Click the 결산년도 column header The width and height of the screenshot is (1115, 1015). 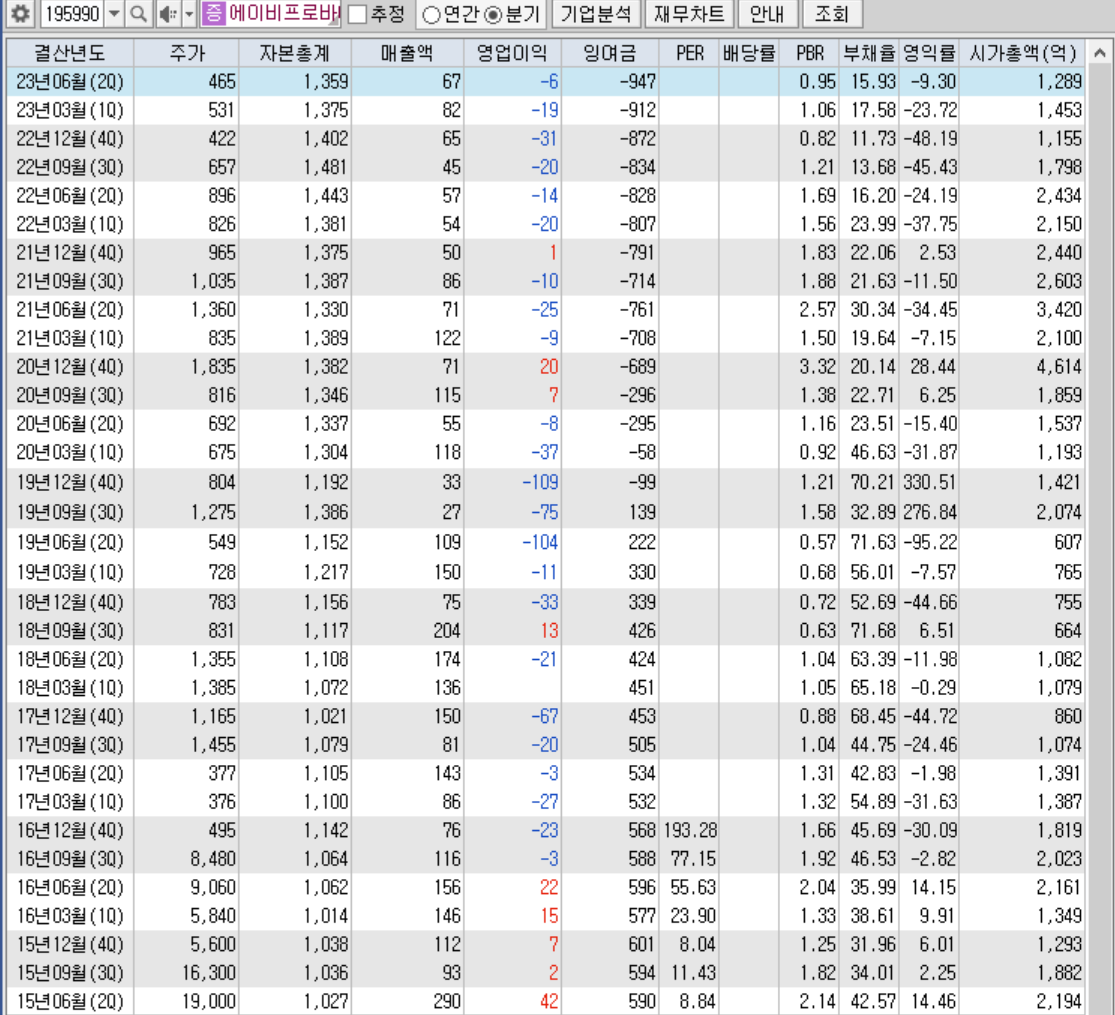pyautogui.click(x=70, y=53)
